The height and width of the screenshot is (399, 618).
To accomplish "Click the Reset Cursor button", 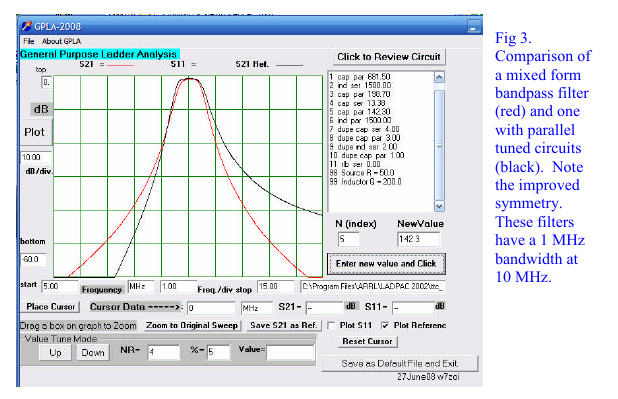I will 367,341.
